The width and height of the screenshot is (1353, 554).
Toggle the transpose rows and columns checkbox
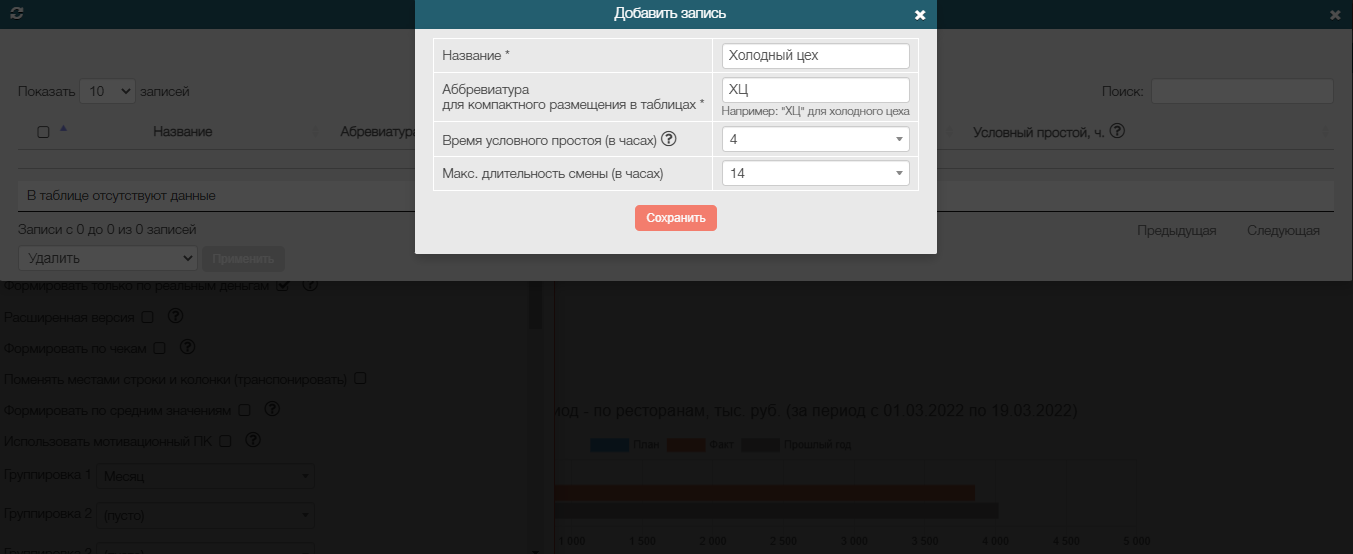point(361,379)
